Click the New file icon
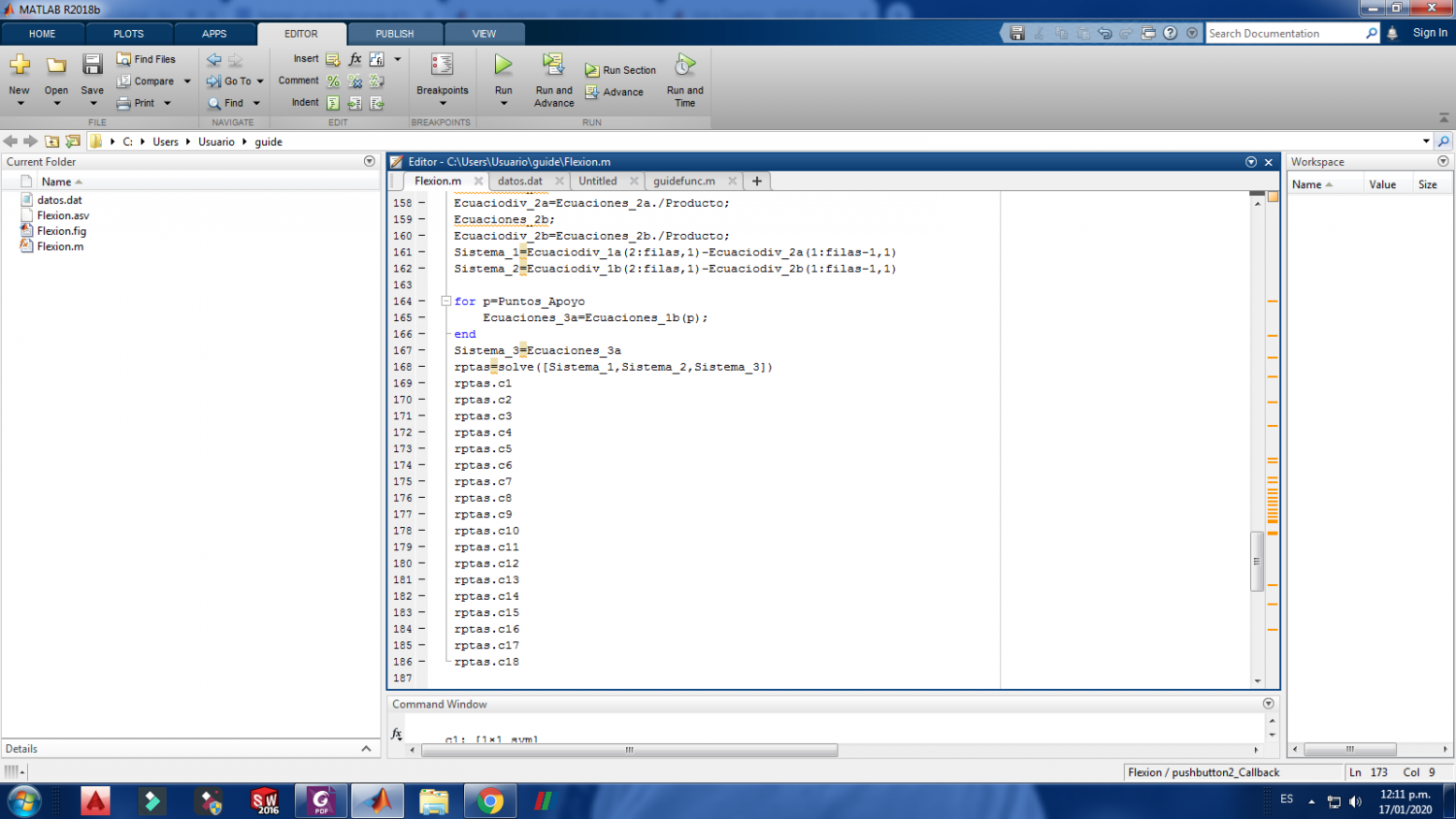The image size is (1456, 819). [19, 66]
